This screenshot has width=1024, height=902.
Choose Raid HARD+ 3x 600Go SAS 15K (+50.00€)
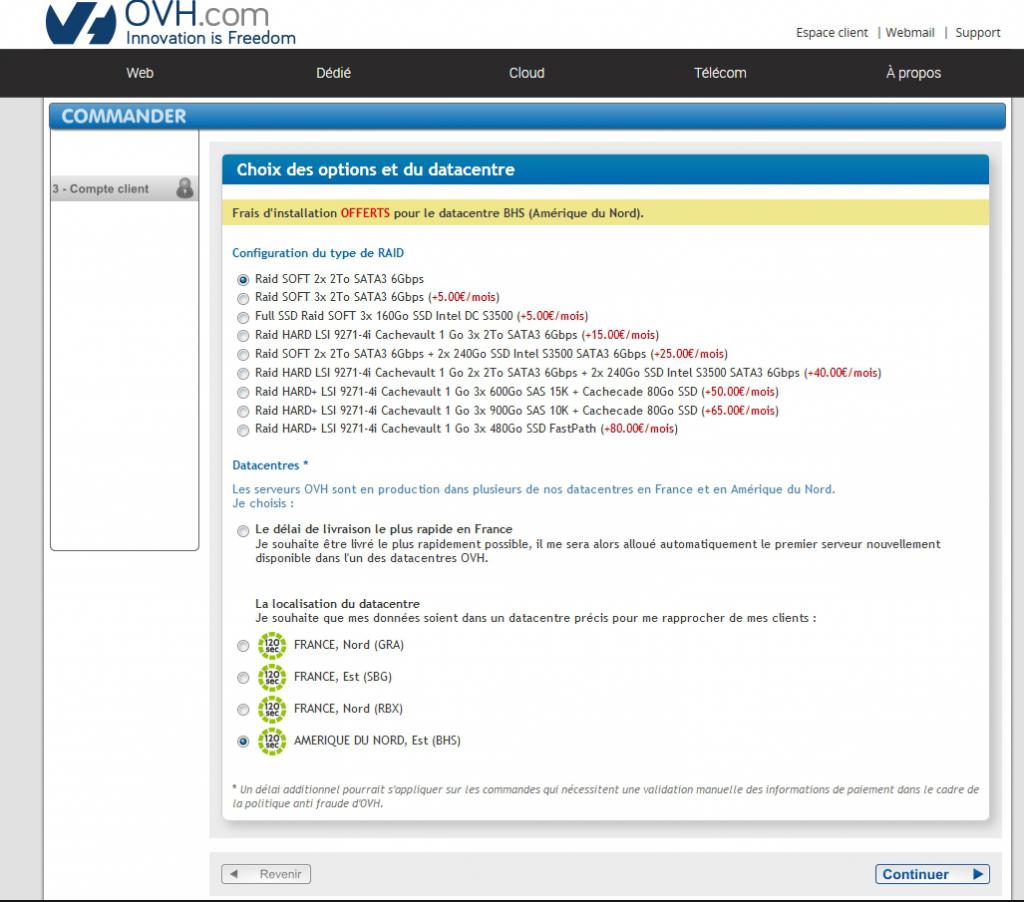point(243,393)
